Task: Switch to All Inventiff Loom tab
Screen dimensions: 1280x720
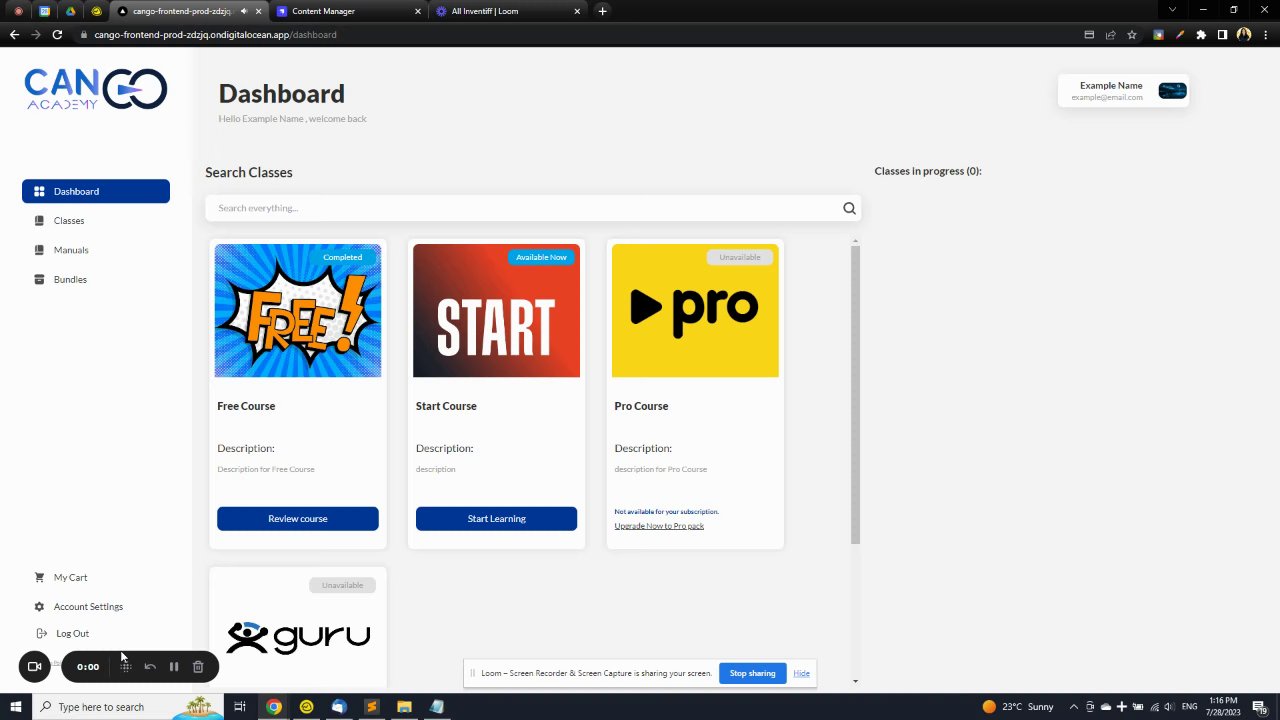Action: click(508, 11)
